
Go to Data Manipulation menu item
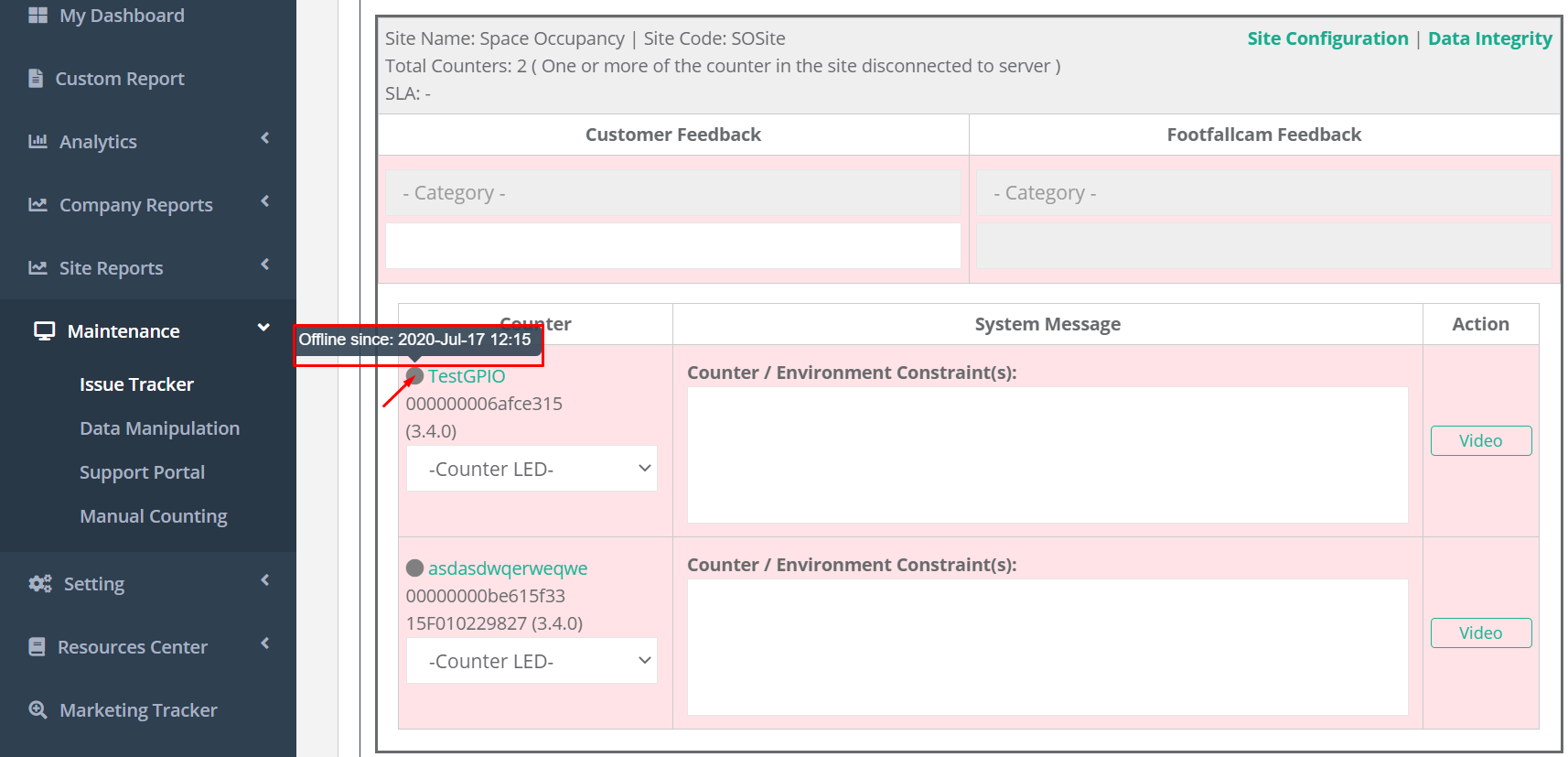[x=159, y=428]
